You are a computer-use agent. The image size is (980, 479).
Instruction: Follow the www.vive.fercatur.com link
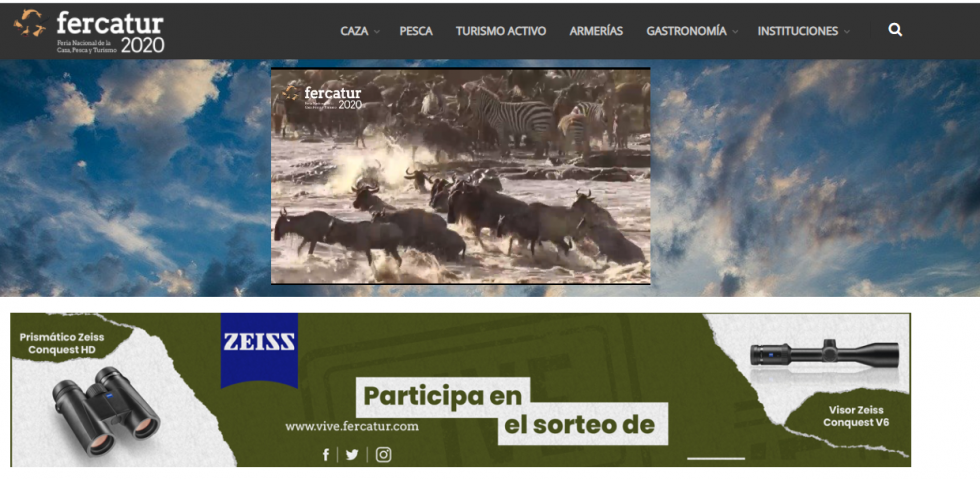click(x=352, y=426)
